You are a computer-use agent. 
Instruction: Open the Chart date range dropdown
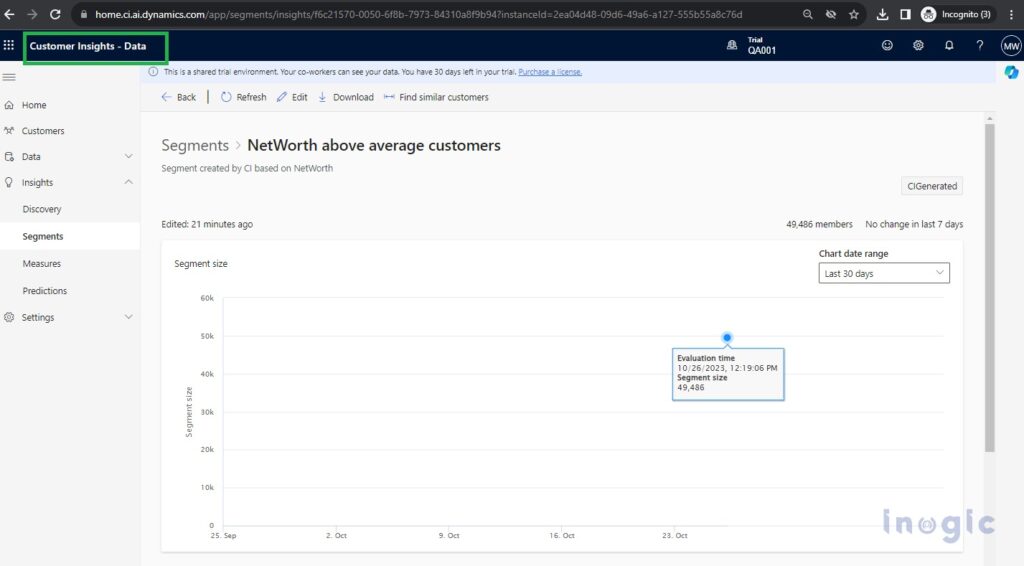click(x=884, y=273)
